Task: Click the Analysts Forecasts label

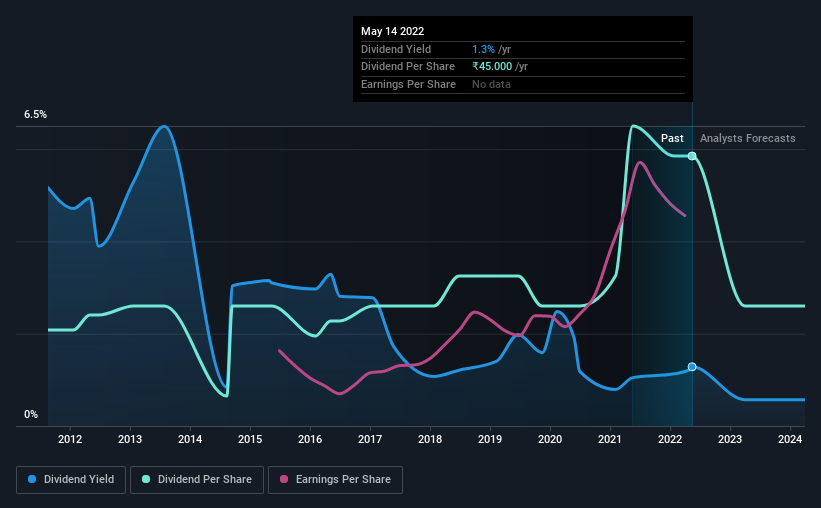Action: pos(748,138)
